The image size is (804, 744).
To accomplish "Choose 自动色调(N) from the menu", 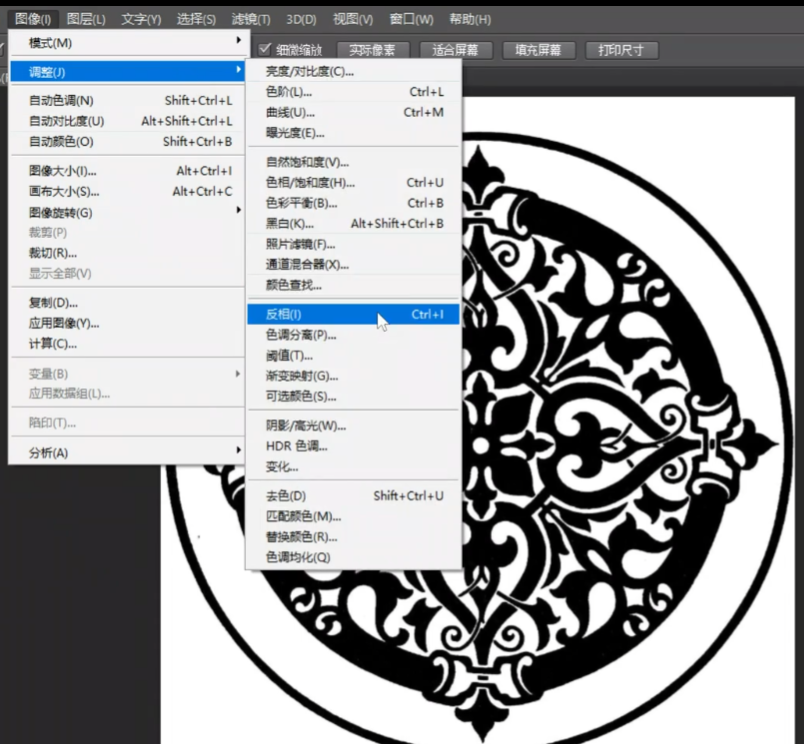I will point(127,100).
